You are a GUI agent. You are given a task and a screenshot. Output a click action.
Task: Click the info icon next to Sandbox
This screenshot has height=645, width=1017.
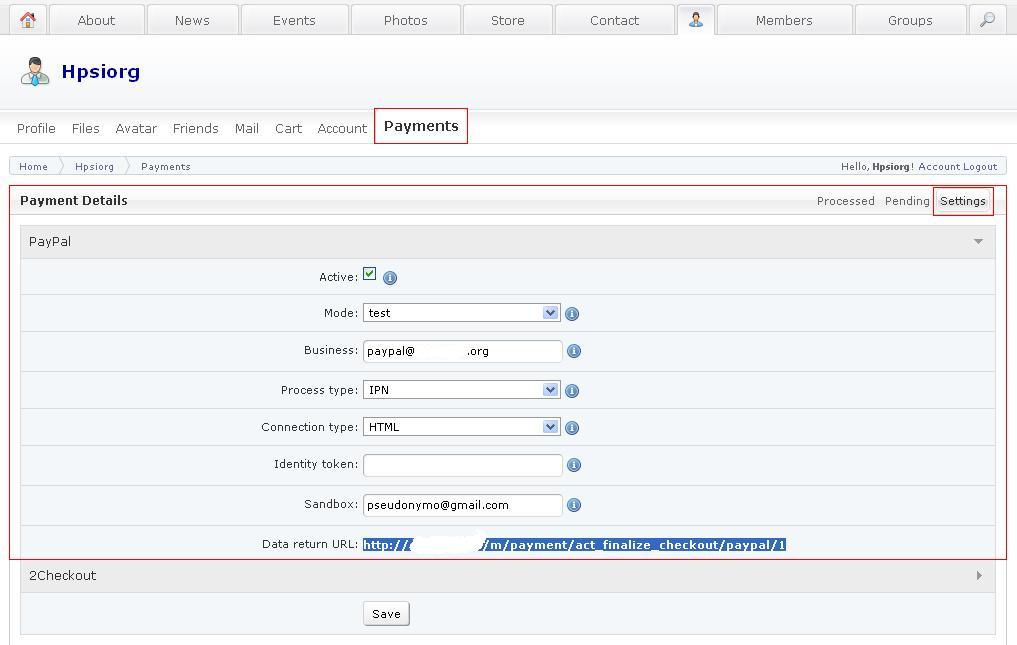tap(573, 505)
